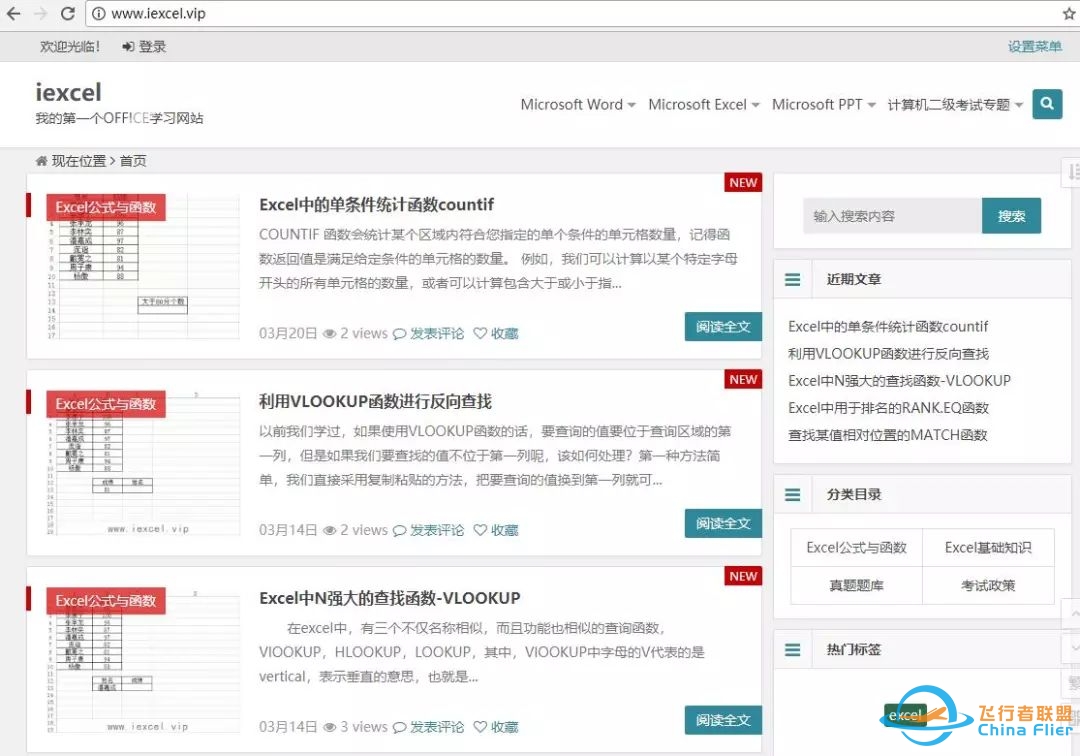Click 发表评论 on the 反向查找 article
Image resolution: width=1080 pixels, height=756 pixels.
click(x=437, y=530)
